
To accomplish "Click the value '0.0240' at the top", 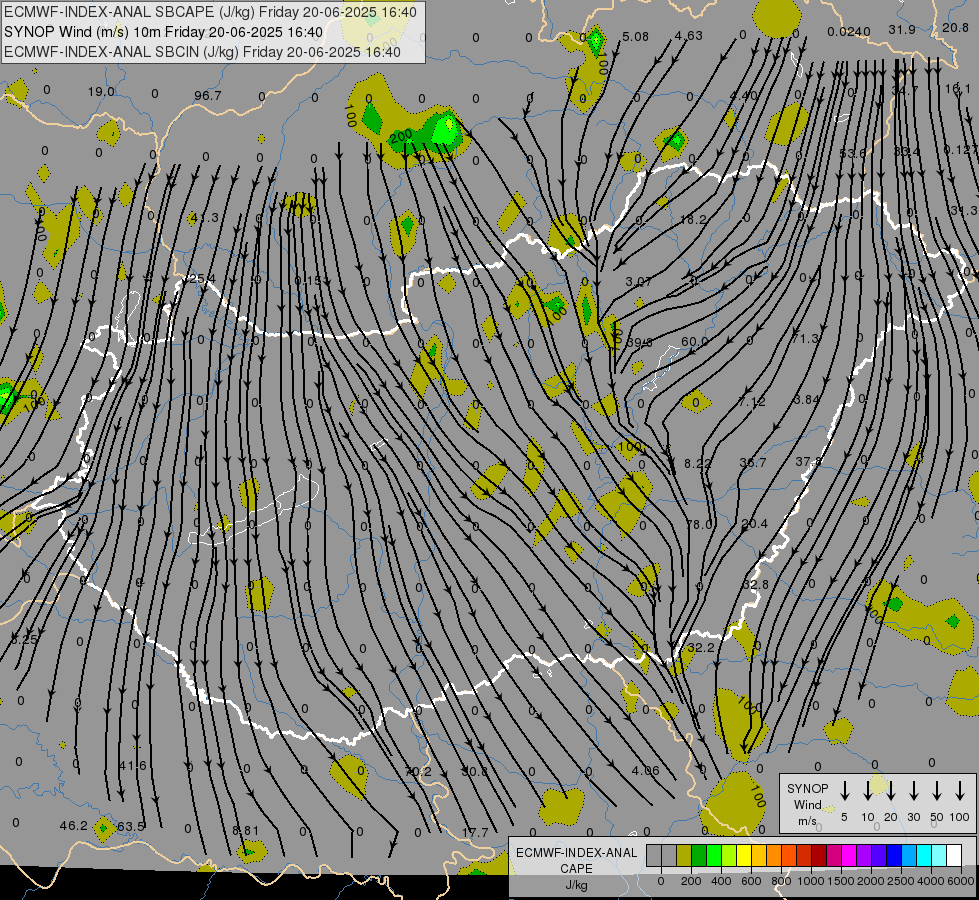I will point(849,32).
